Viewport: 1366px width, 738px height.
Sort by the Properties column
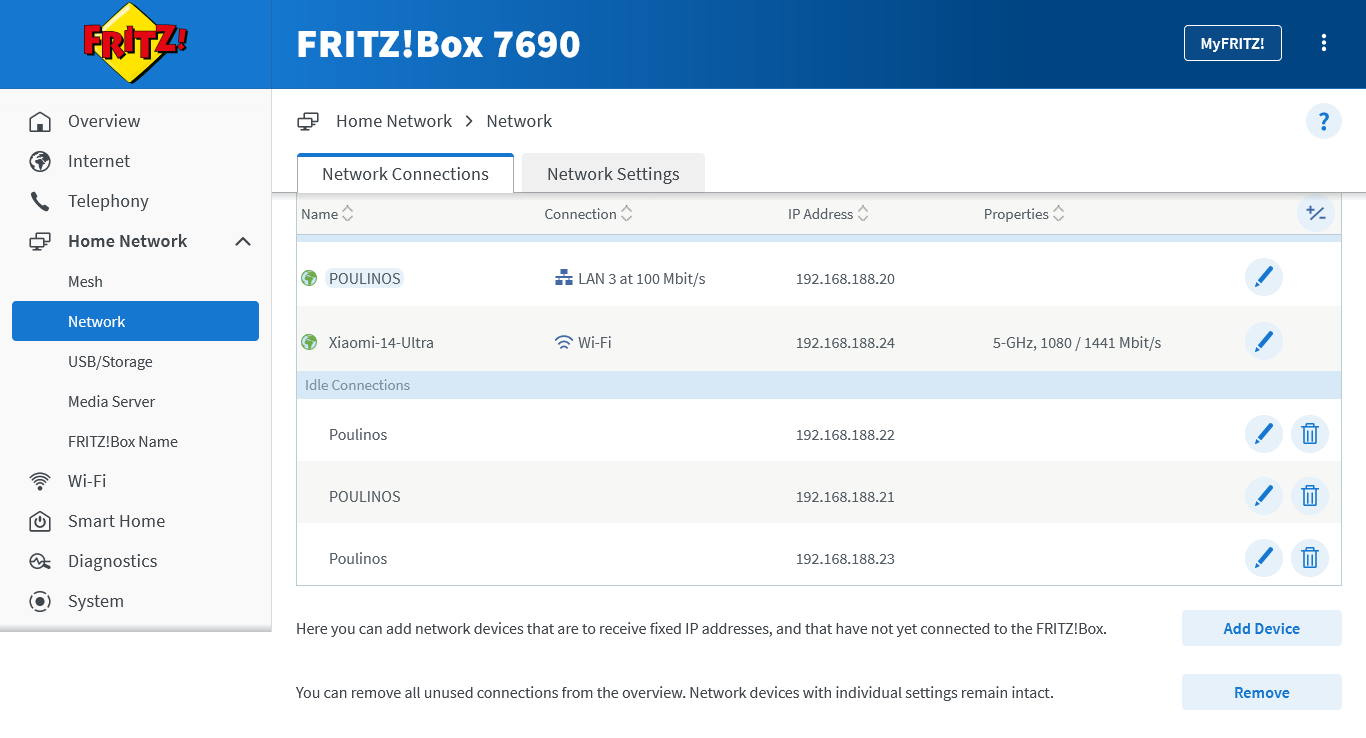1024,214
